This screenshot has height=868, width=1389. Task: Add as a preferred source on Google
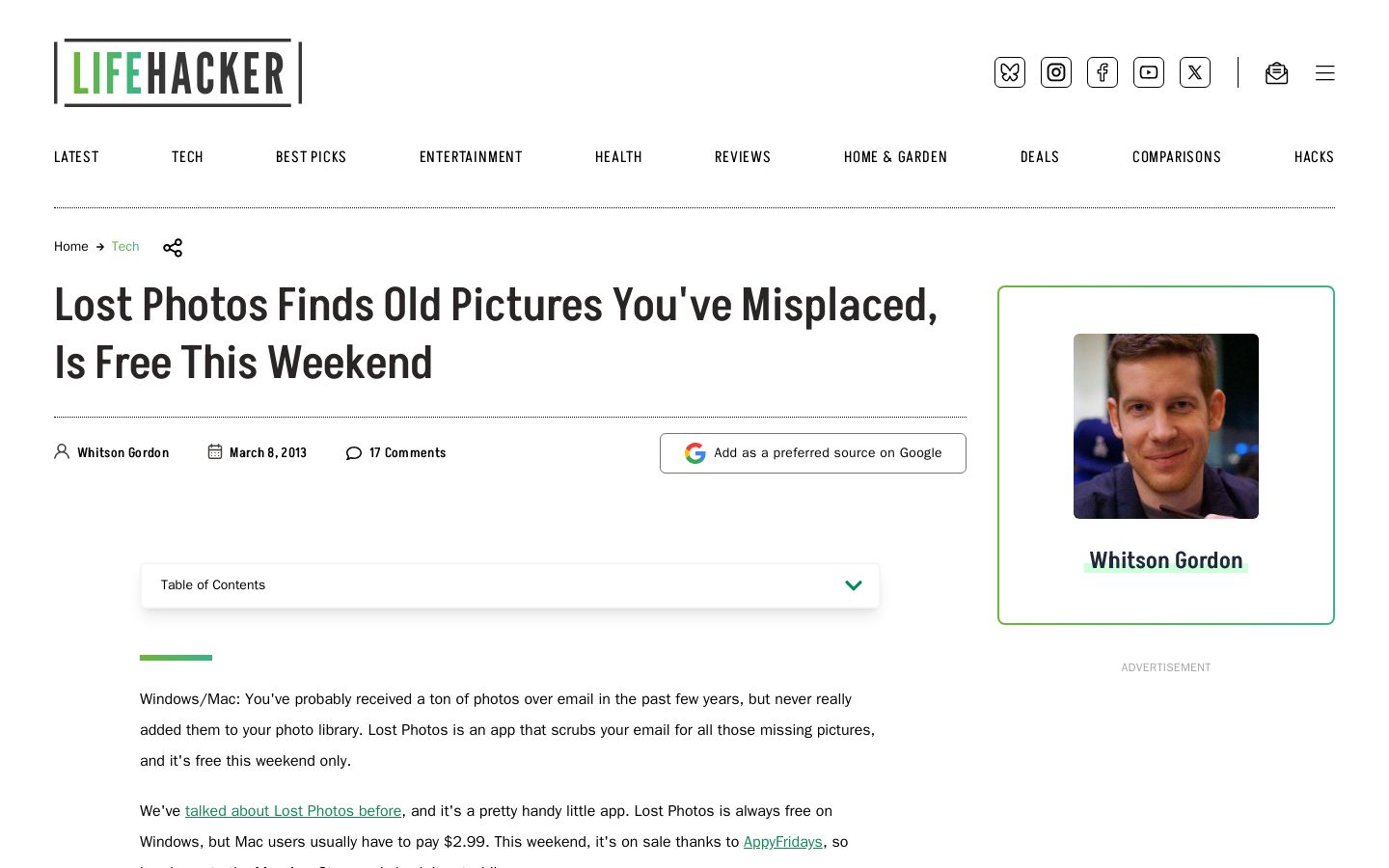(x=813, y=453)
